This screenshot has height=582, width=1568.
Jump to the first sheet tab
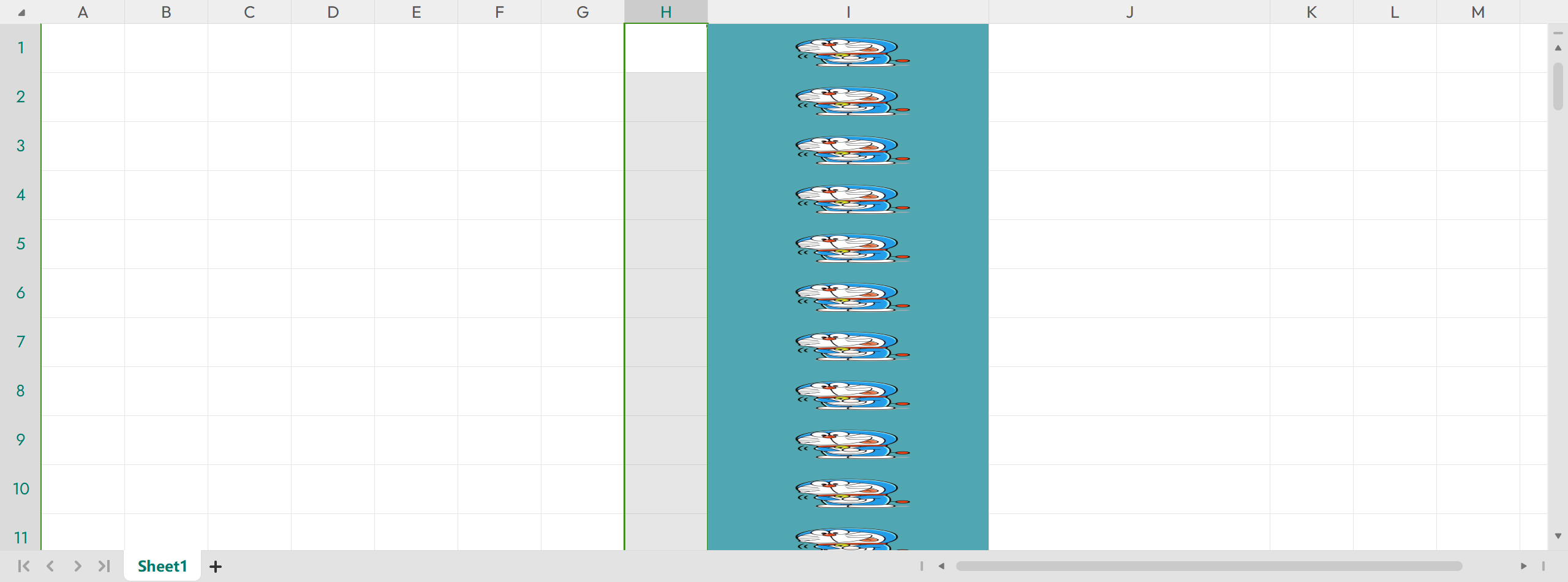pyautogui.click(x=24, y=566)
